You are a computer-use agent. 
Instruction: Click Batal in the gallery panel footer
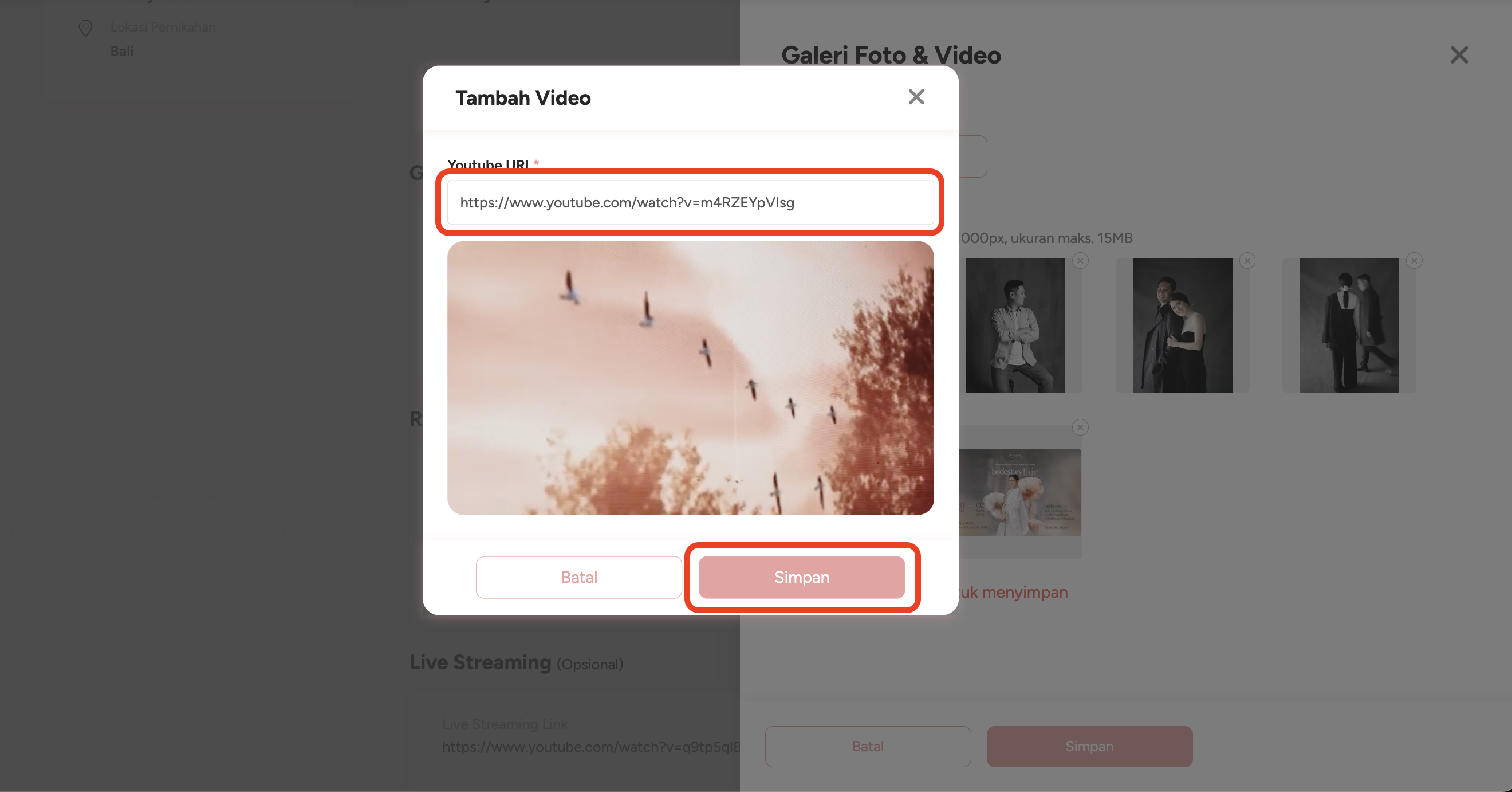868,746
